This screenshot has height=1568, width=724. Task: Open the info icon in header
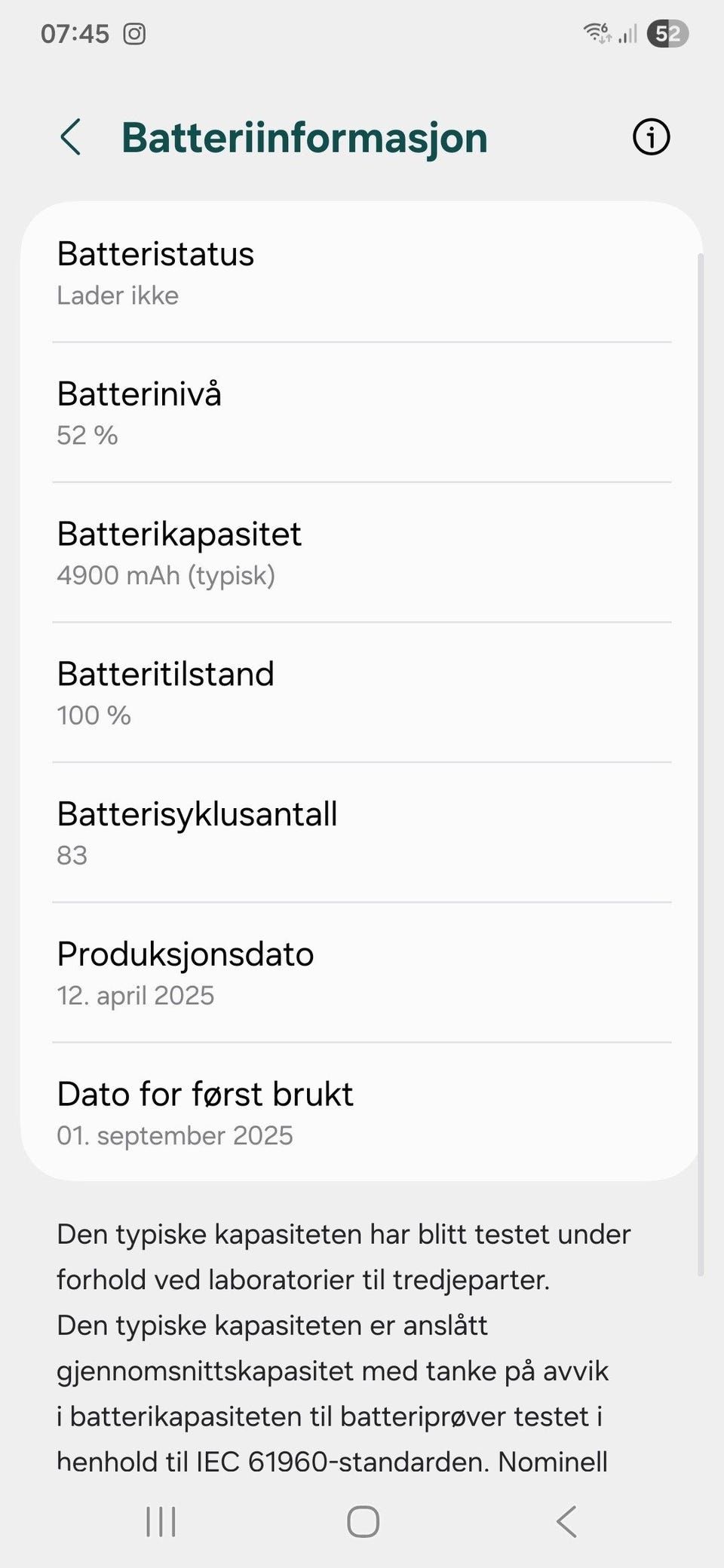651,137
